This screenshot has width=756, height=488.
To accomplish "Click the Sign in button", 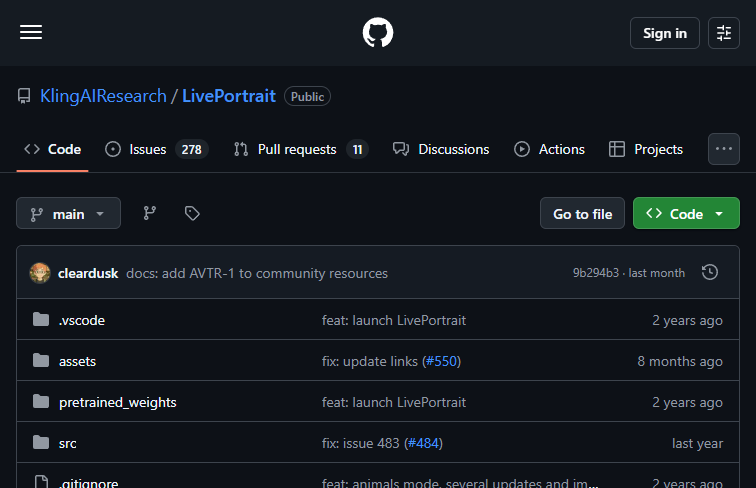I will point(664,33).
